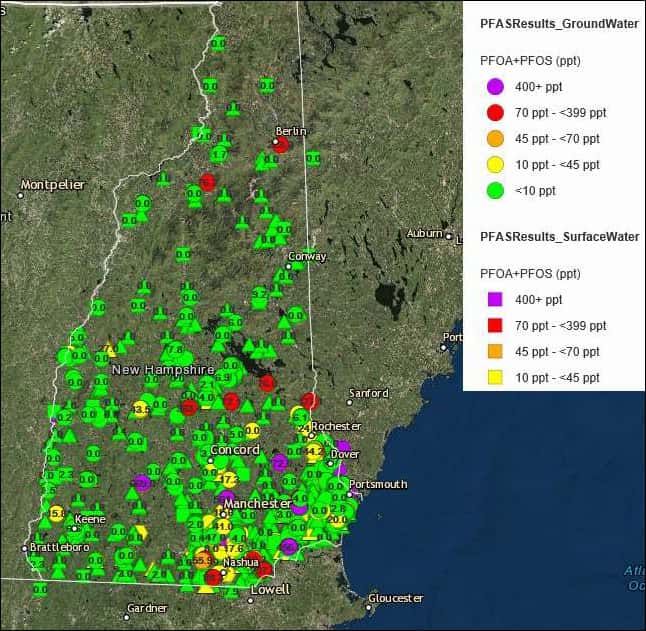Click the New Hampshire state label
This screenshot has width=646, height=631.
(163, 369)
